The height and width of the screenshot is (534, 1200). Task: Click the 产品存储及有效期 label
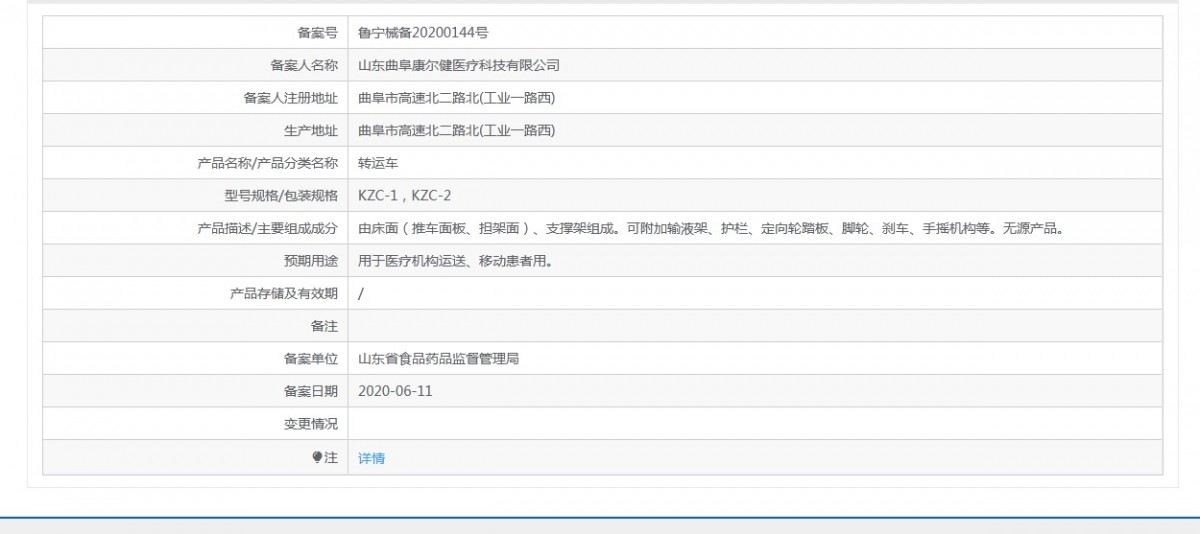pyautogui.click(x=284, y=294)
